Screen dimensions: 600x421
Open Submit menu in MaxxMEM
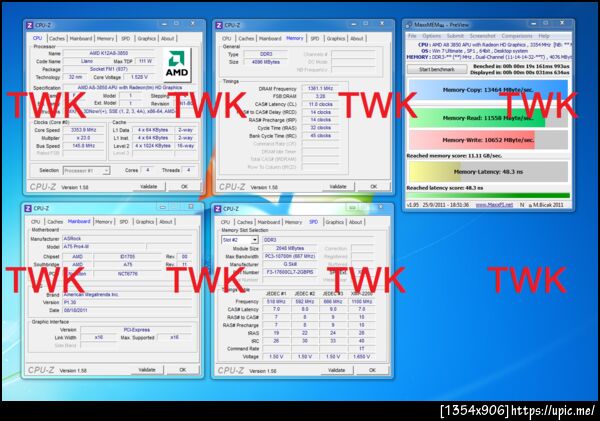pos(455,36)
